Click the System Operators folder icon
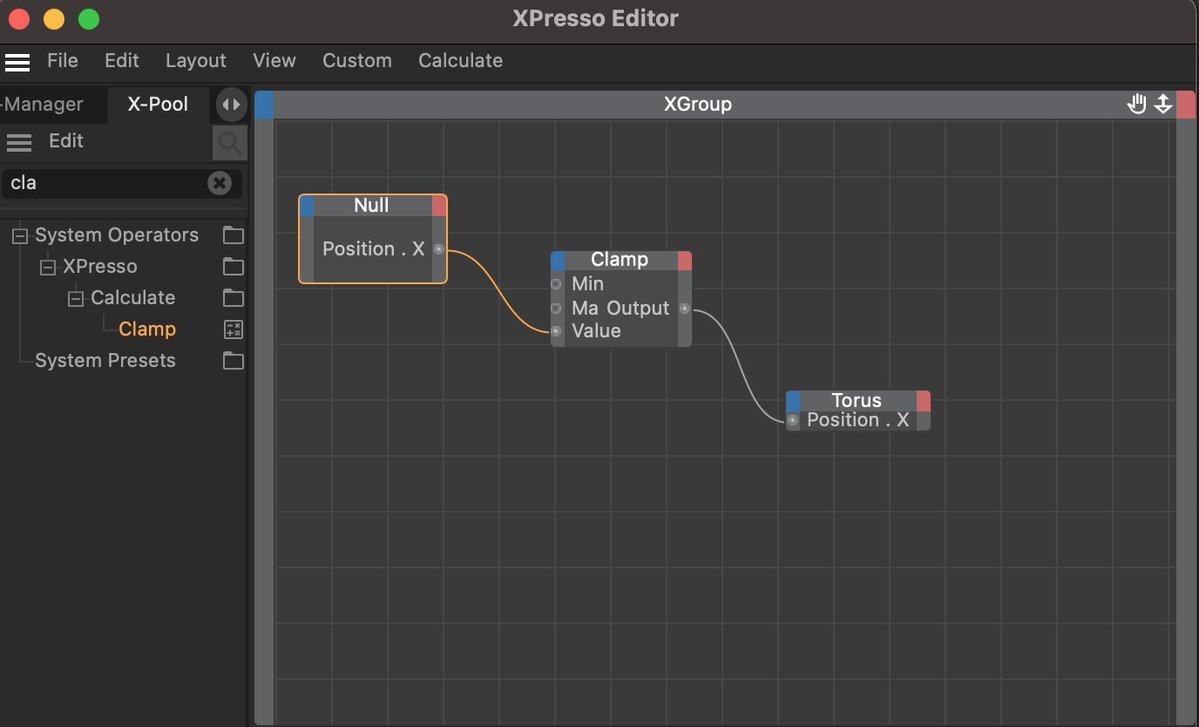 point(233,235)
